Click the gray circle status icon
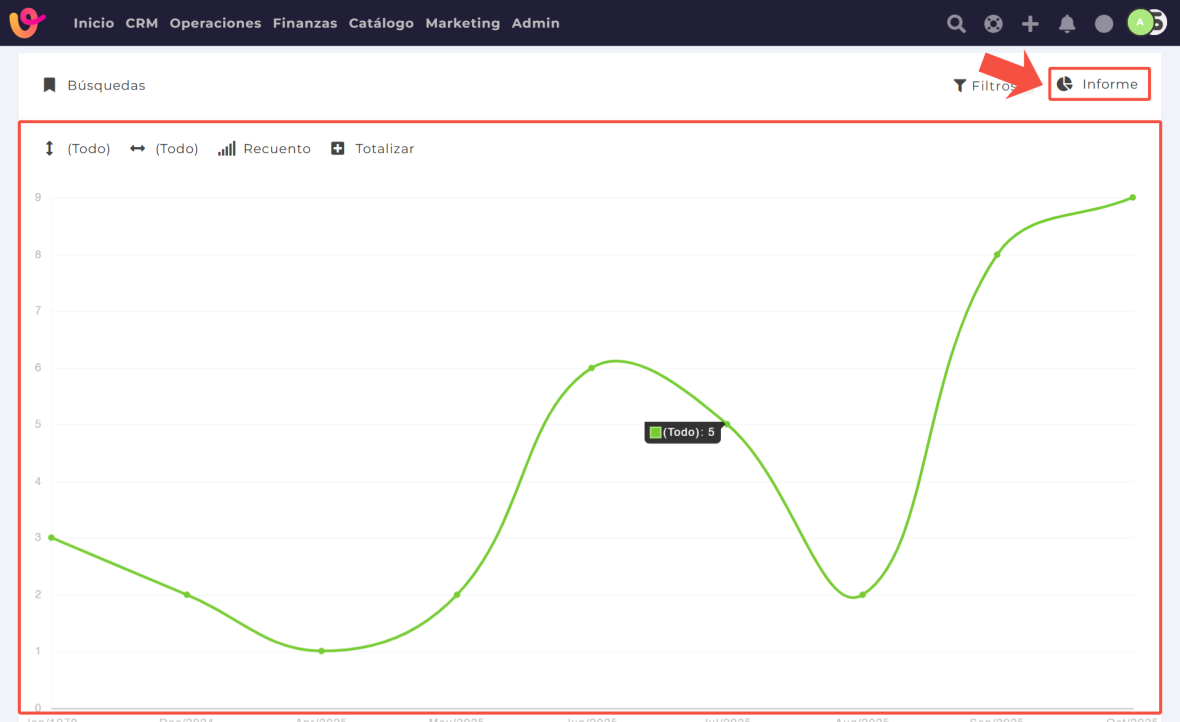Image resolution: width=1180 pixels, height=722 pixels. click(x=1104, y=23)
